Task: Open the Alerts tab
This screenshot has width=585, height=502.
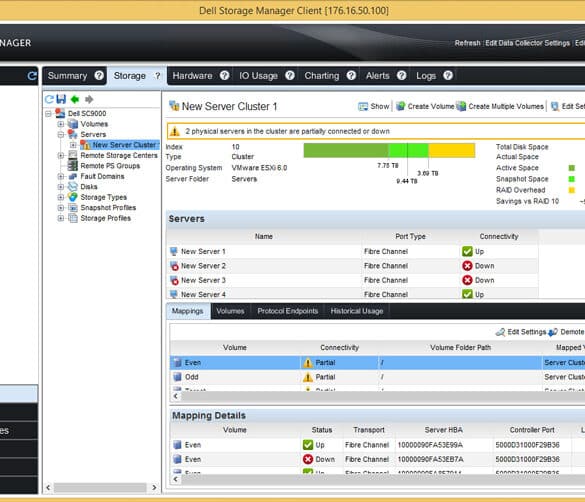Action: click(x=377, y=76)
